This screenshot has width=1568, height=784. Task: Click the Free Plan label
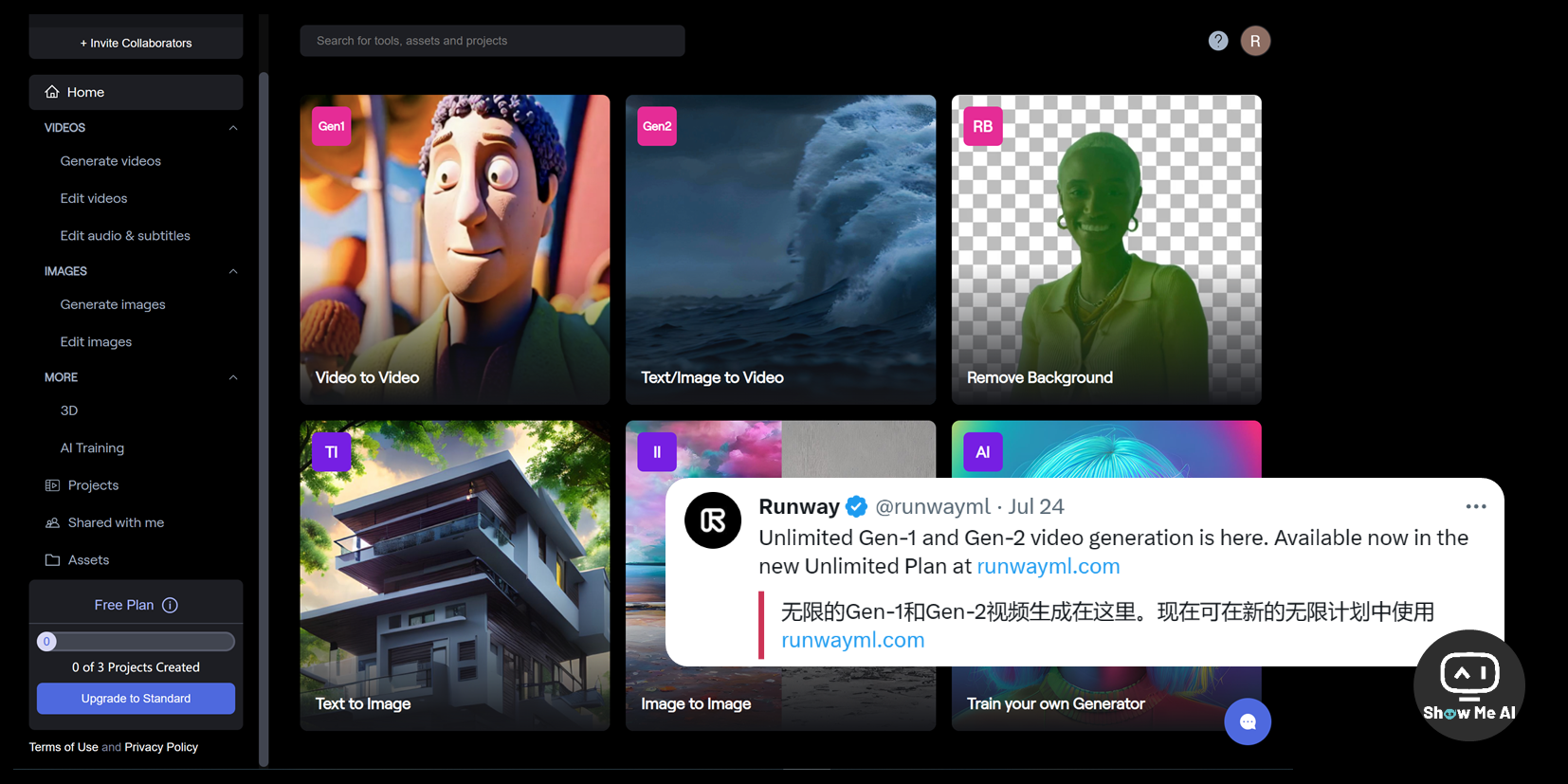pyautogui.click(x=123, y=605)
